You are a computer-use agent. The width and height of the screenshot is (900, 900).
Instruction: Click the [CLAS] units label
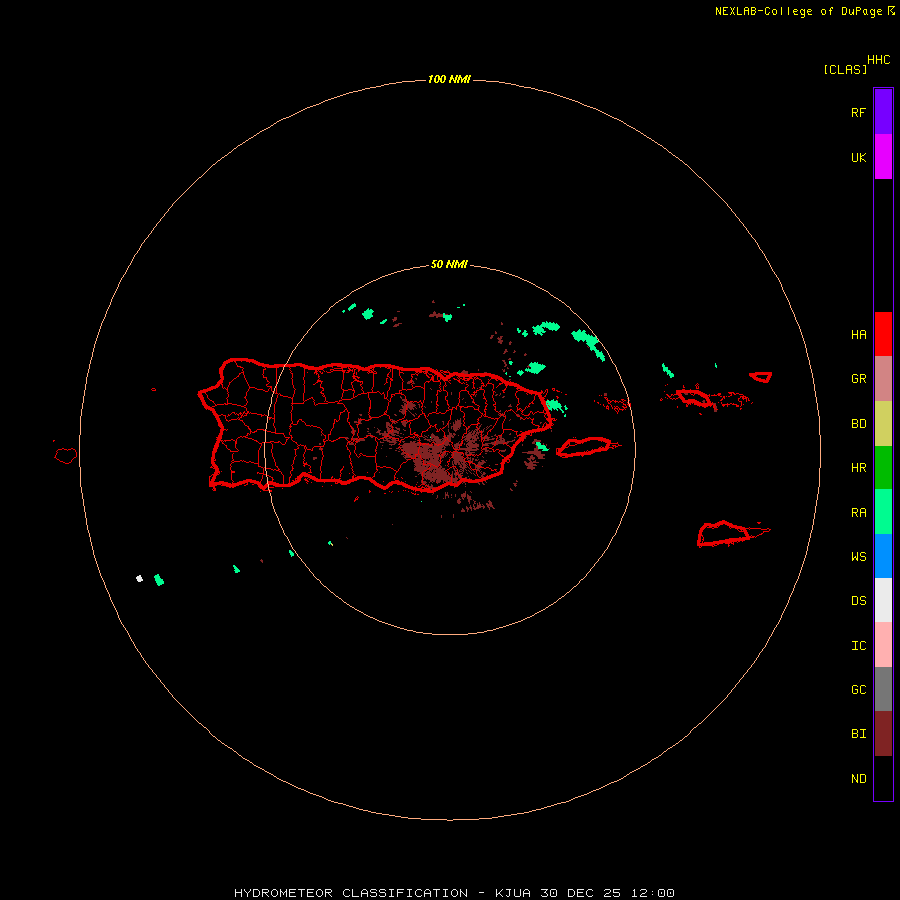(845, 69)
